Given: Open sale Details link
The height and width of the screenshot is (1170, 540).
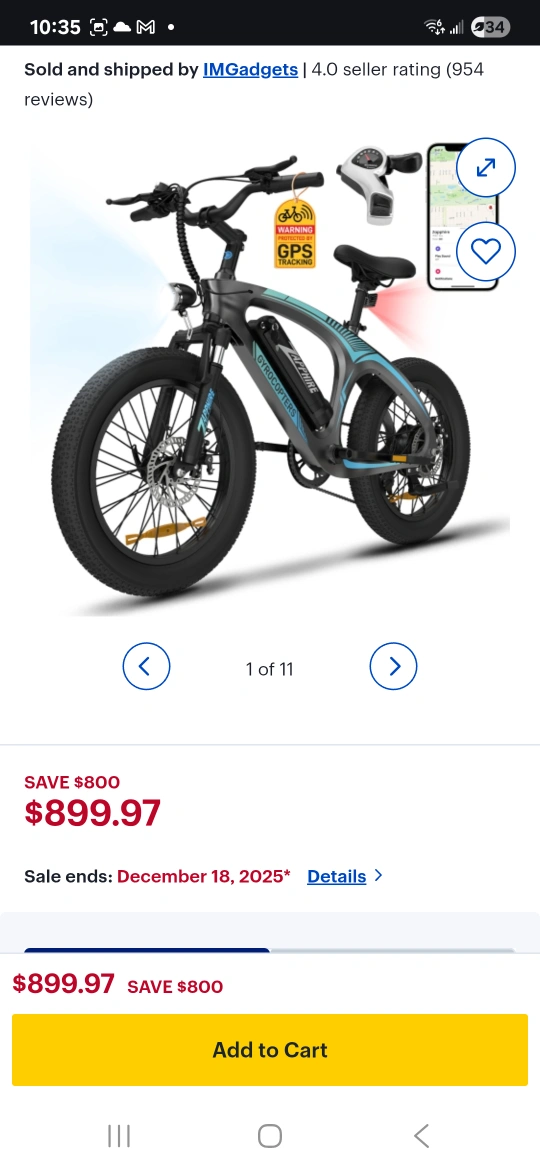Looking at the screenshot, I should click(336, 876).
